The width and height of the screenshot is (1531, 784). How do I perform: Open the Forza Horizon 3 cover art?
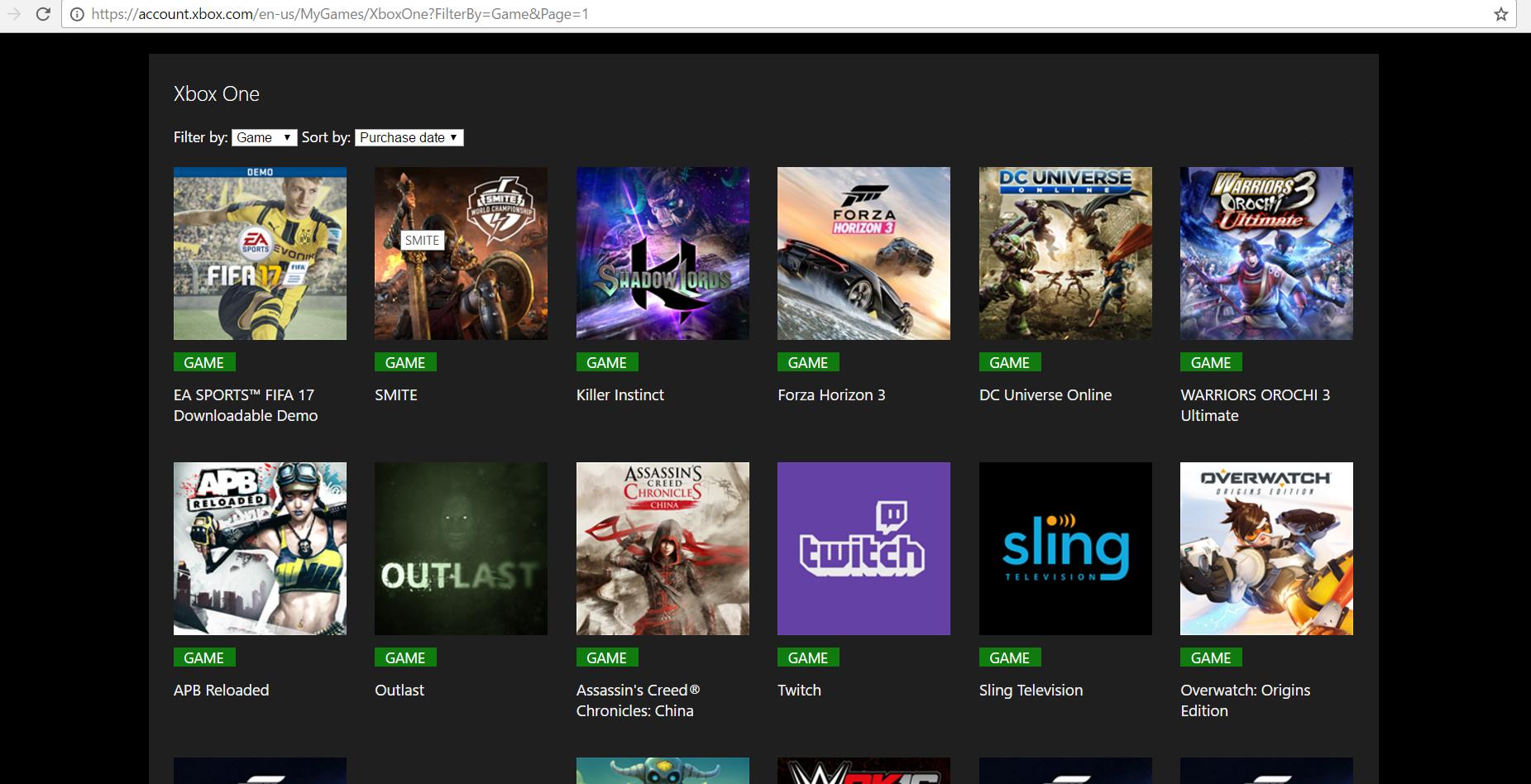point(864,253)
